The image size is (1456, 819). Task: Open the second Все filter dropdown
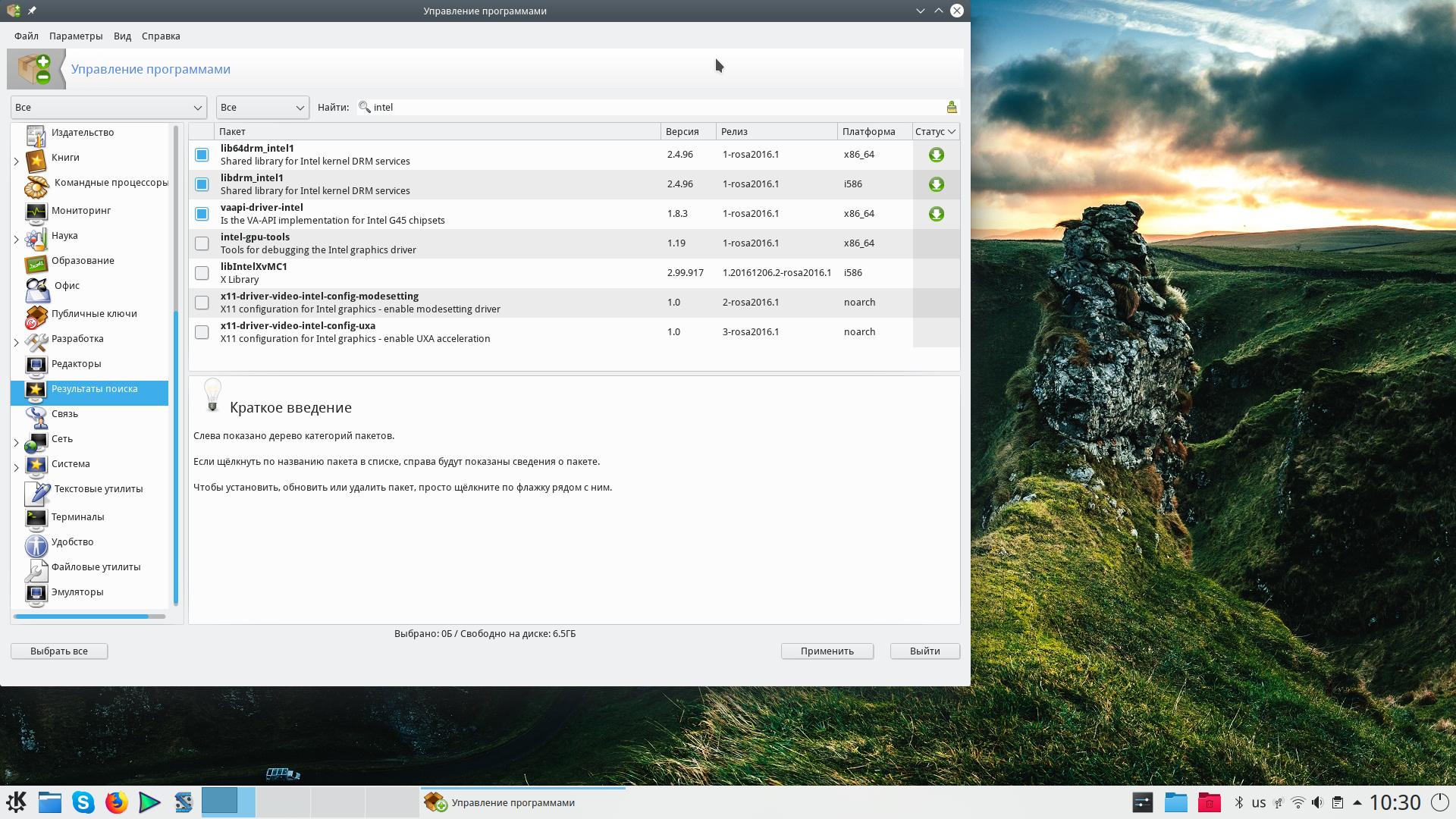click(262, 107)
